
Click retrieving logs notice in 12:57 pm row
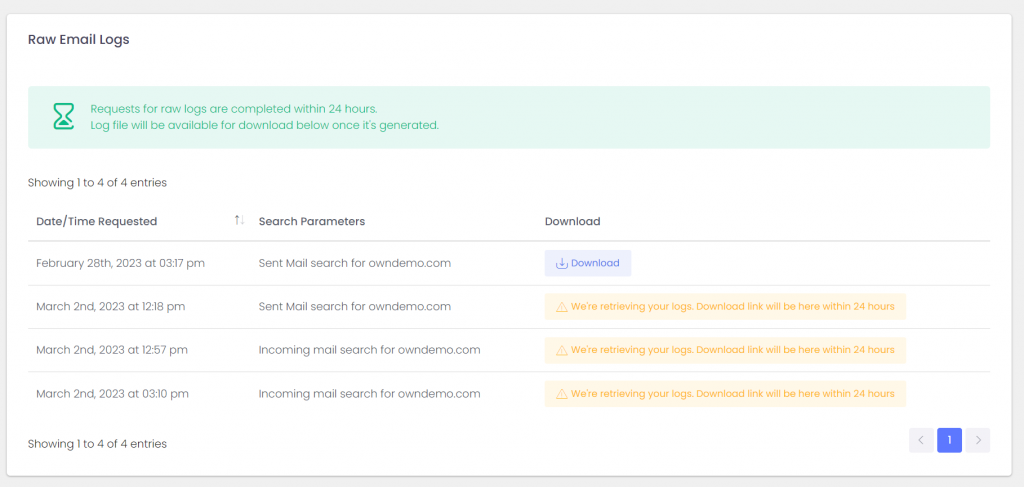pos(725,351)
